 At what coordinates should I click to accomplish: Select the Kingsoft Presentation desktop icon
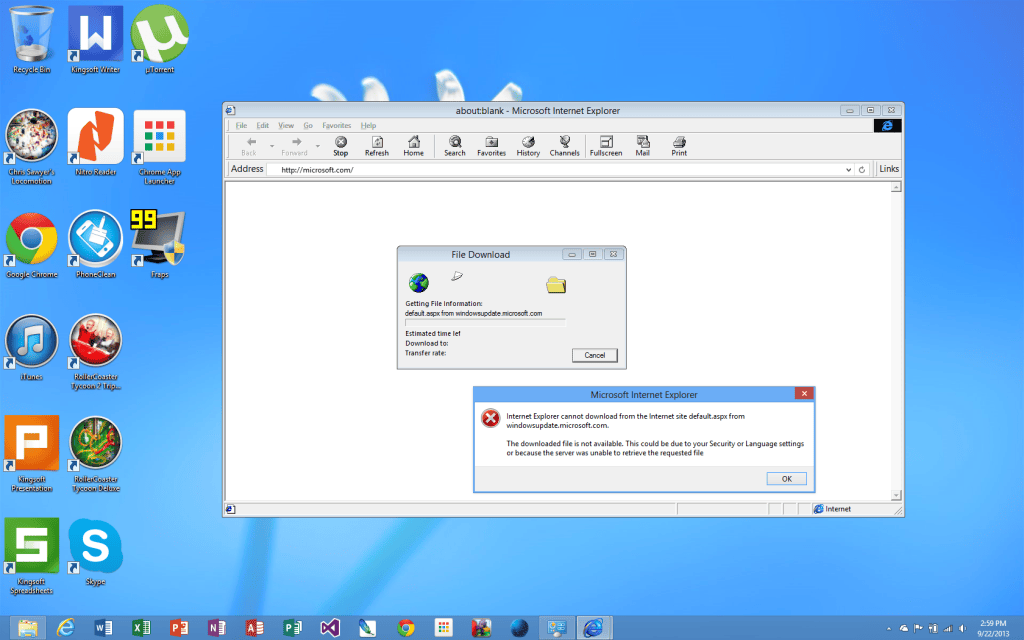coord(31,454)
